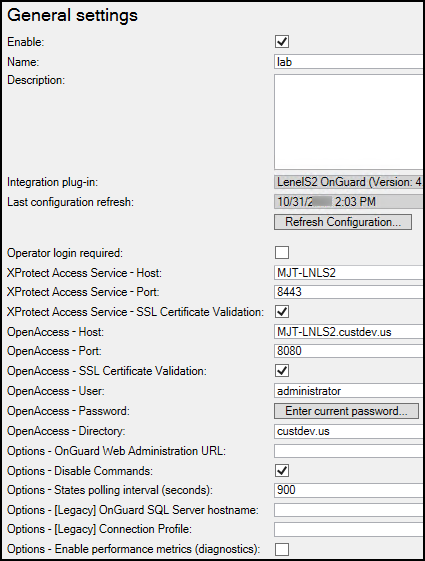The height and width of the screenshot is (561, 425).
Task: Toggle OpenAccess SSL Certificate Validation checkbox
Action: pos(282,371)
